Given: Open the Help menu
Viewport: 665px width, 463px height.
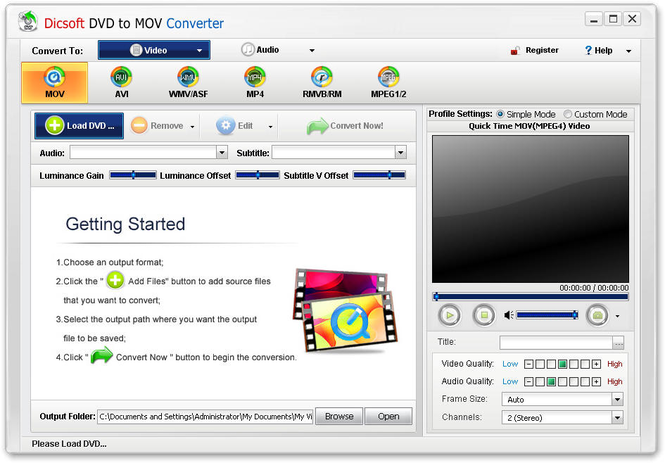Looking at the screenshot, I should point(598,50).
